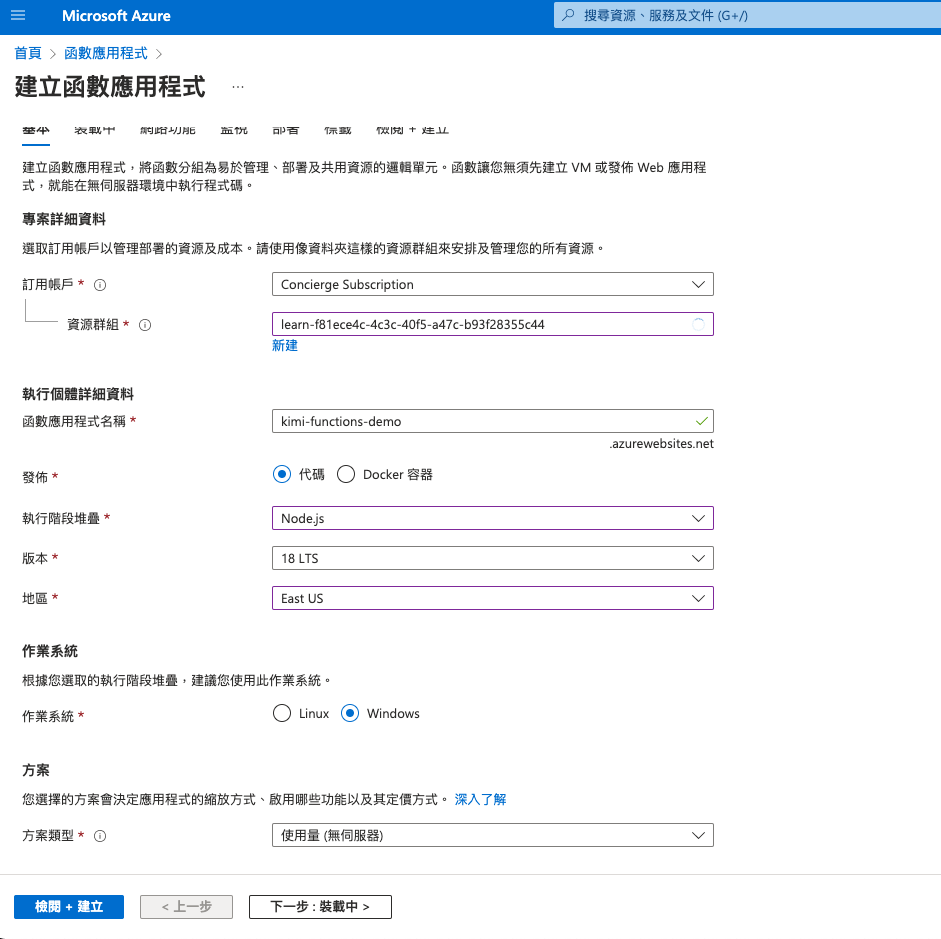The image size is (941, 939).
Task: Click the 執行個體詳細資料 heading
Action: 78,394
